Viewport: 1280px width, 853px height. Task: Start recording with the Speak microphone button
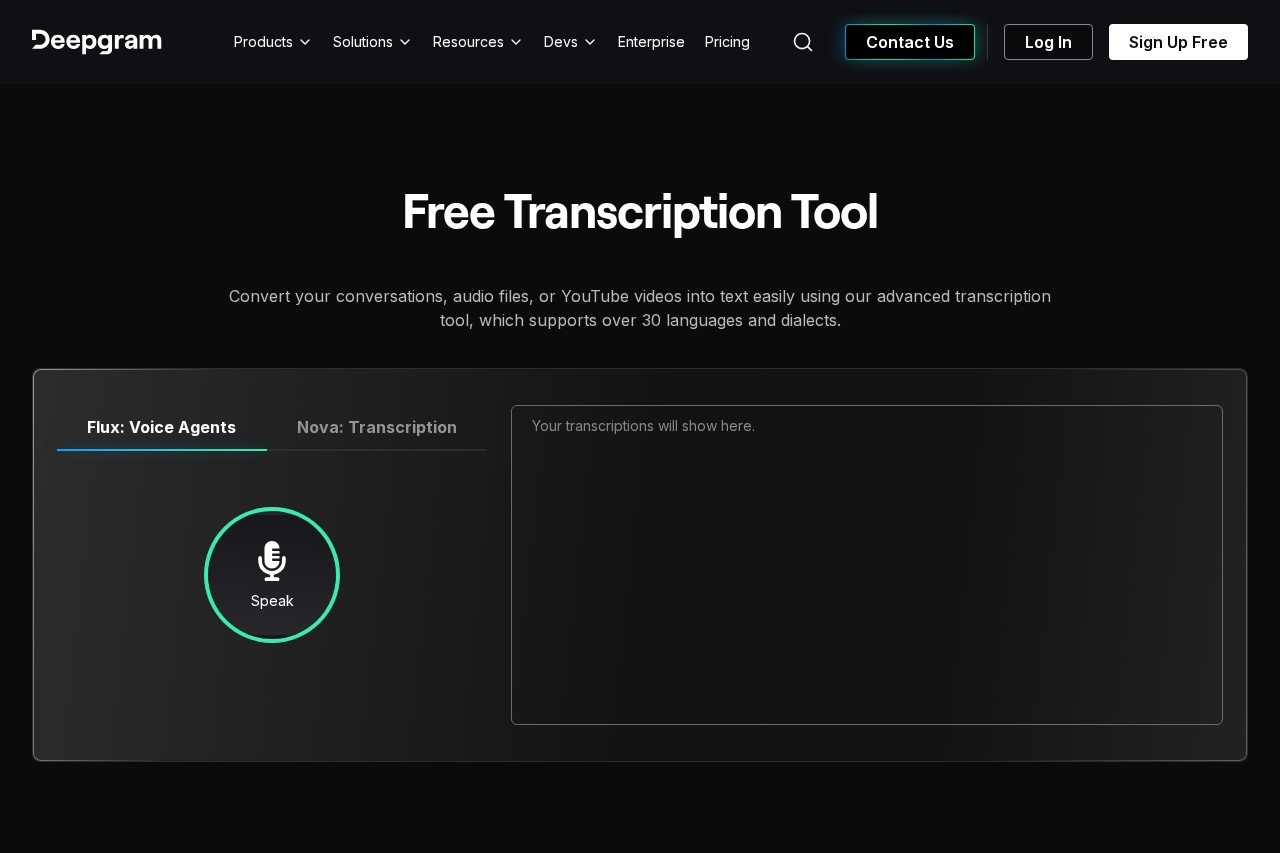pyautogui.click(x=272, y=575)
